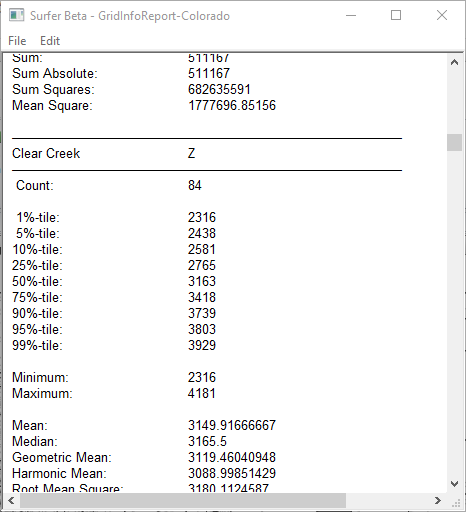This screenshot has width=466, height=512.
Task: Maximize the GridInfoReport window
Action: click(x=396, y=15)
